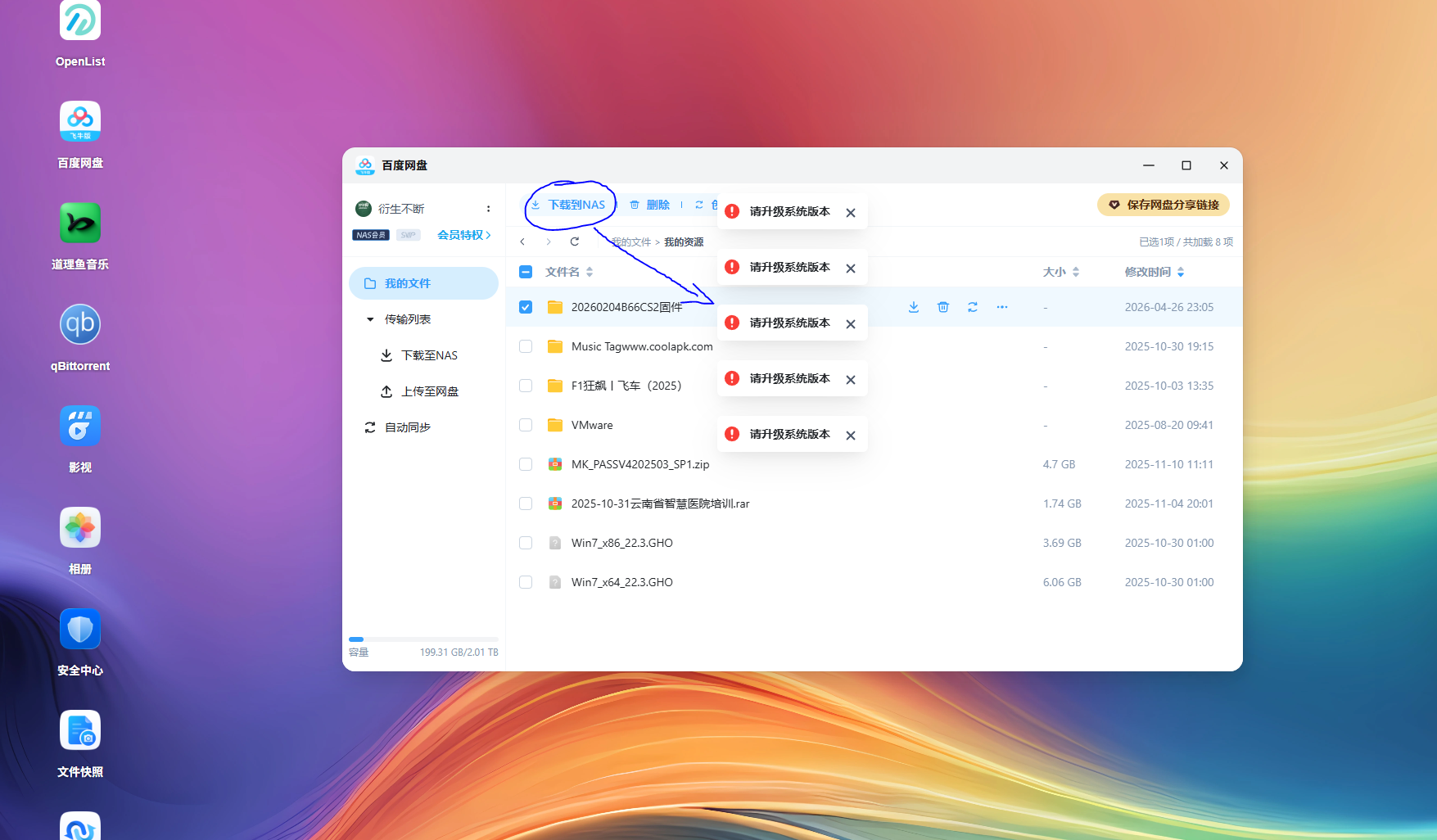Image resolution: width=1437 pixels, height=840 pixels.
Task: Launch the 百度网盘 desktop icon
Action: pyautogui.click(x=80, y=121)
